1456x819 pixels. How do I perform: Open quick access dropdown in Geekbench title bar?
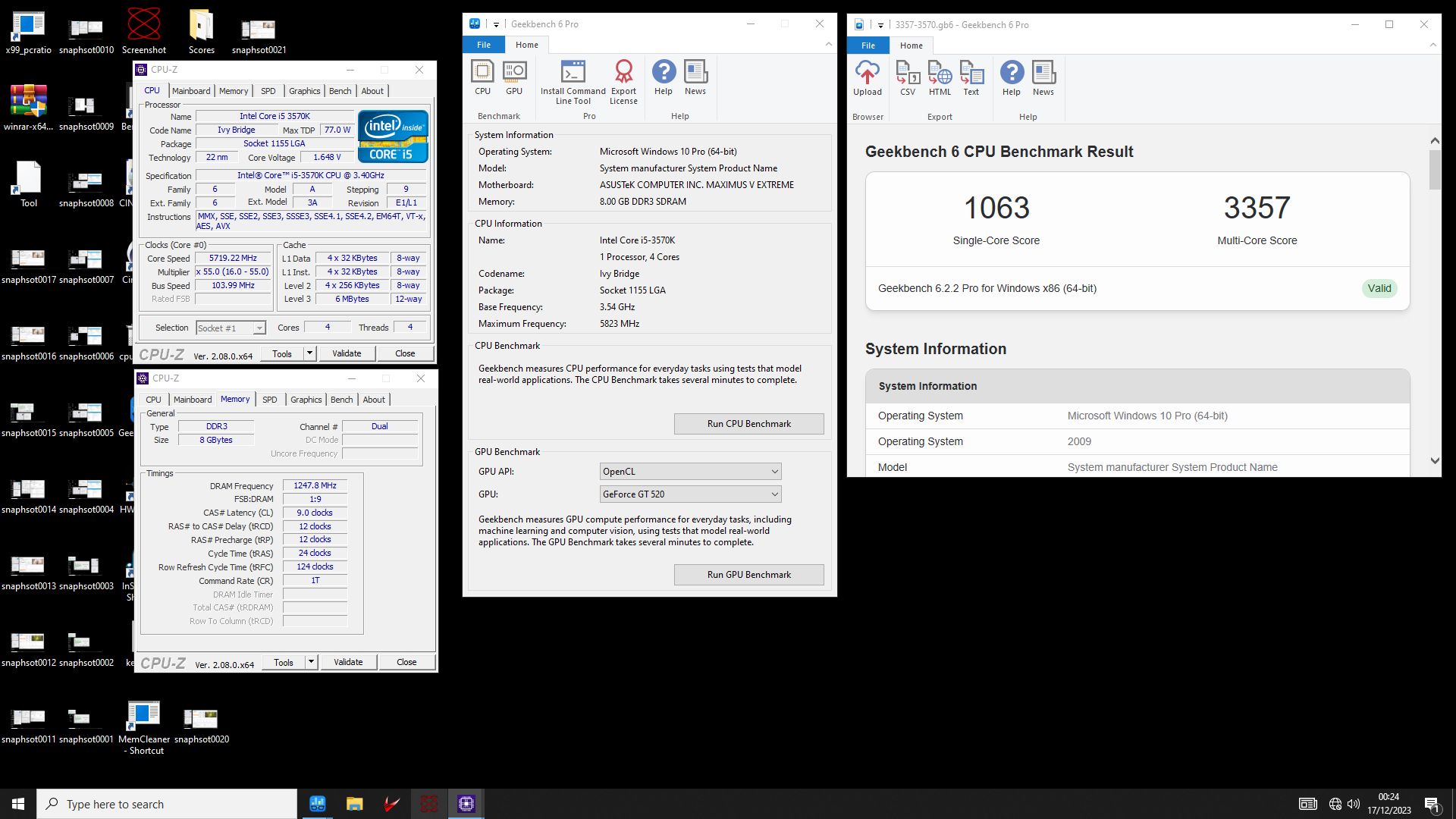(x=496, y=24)
